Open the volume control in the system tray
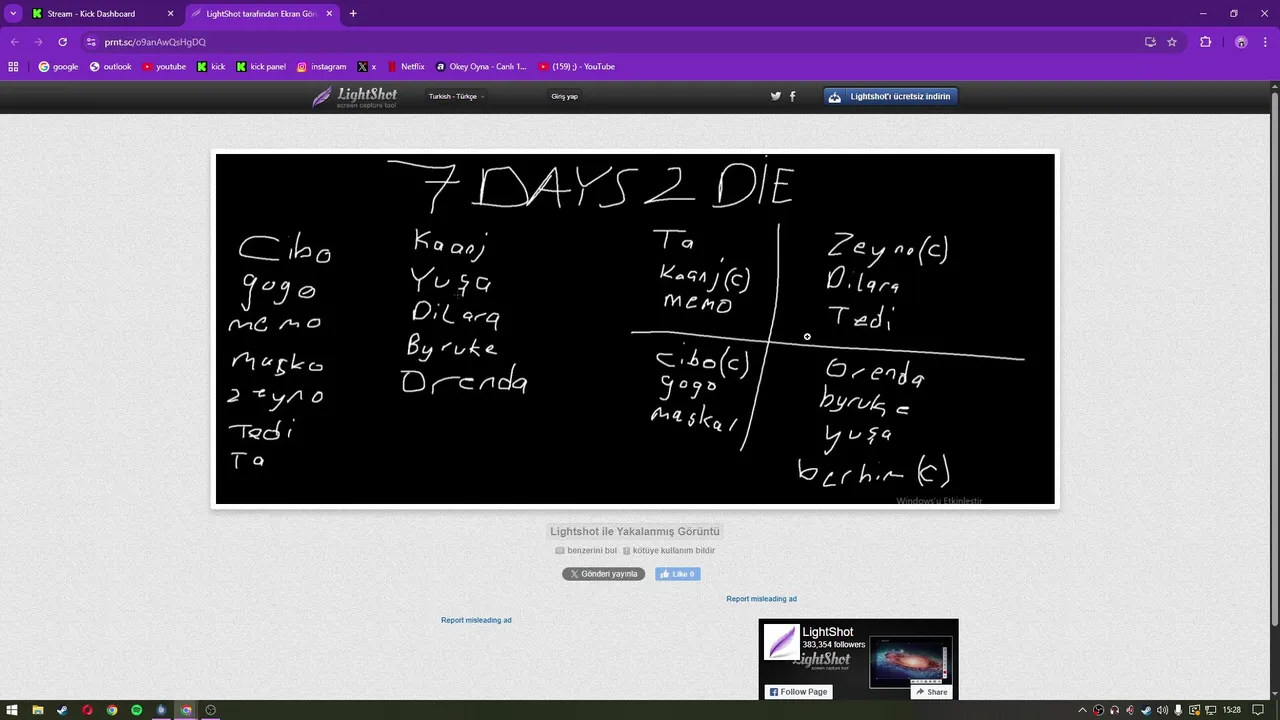The image size is (1280, 720). [1162, 710]
